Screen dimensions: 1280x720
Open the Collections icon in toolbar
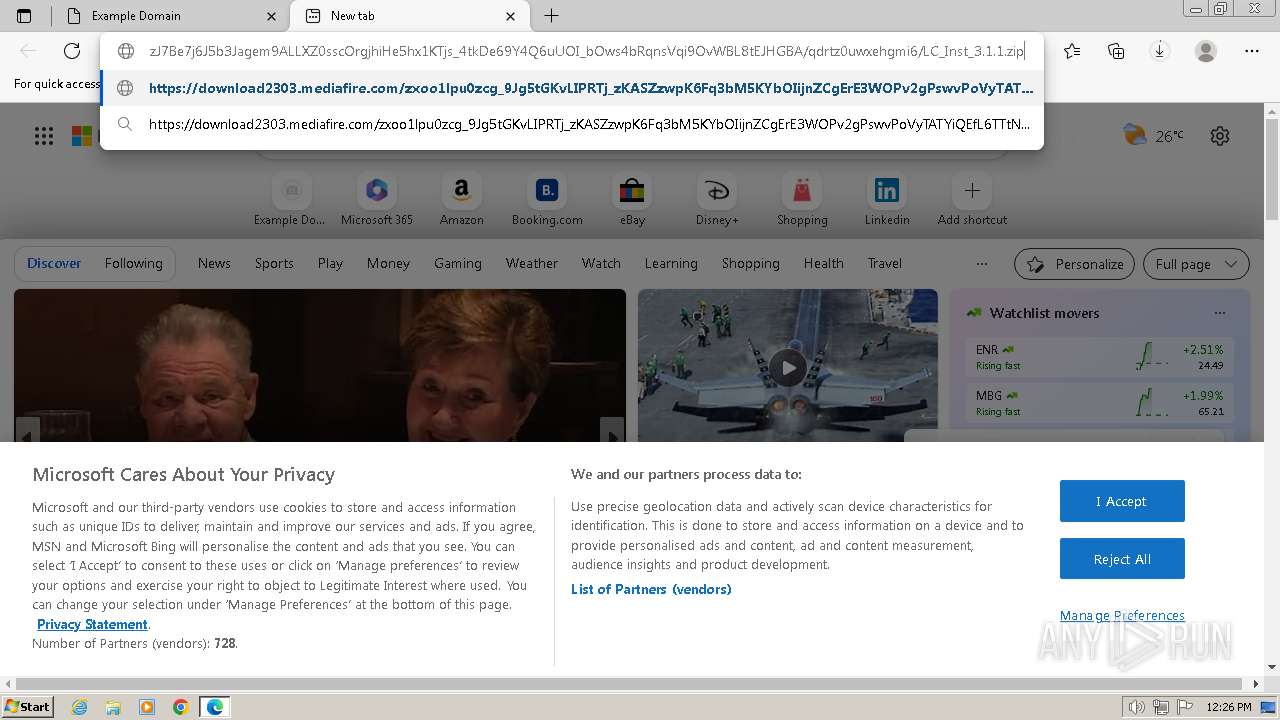point(1116,51)
